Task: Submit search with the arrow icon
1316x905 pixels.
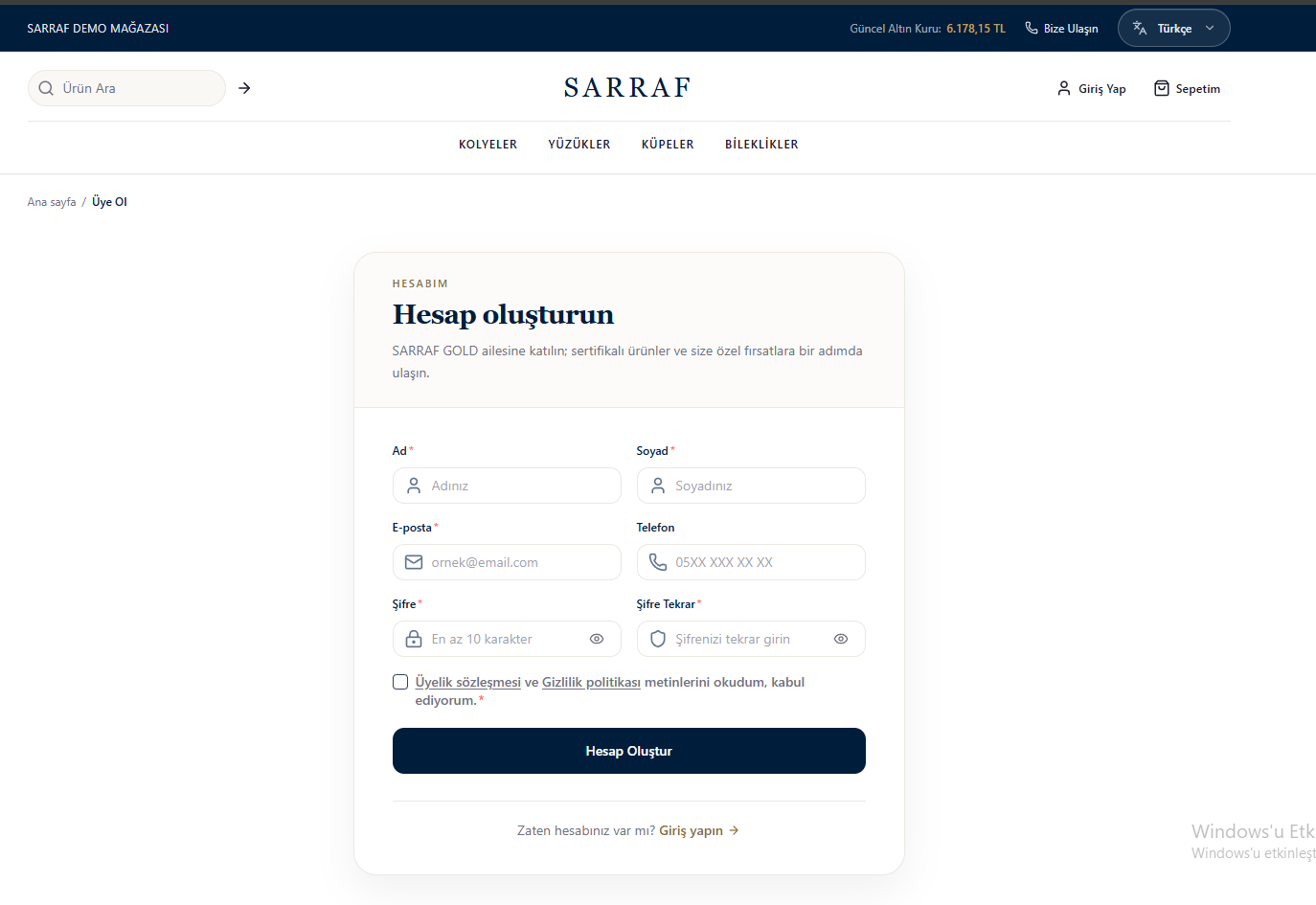Action: pyautogui.click(x=244, y=88)
